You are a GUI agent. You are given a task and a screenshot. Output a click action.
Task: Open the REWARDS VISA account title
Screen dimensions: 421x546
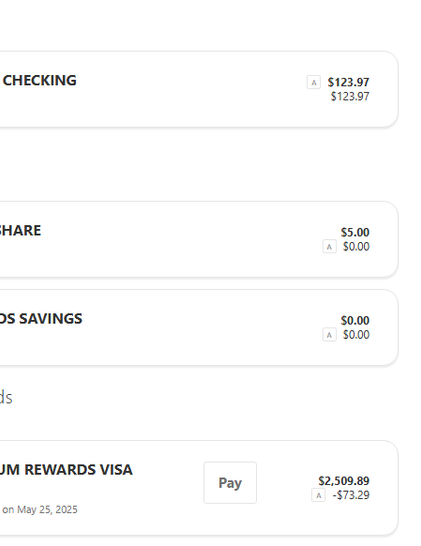(66, 470)
